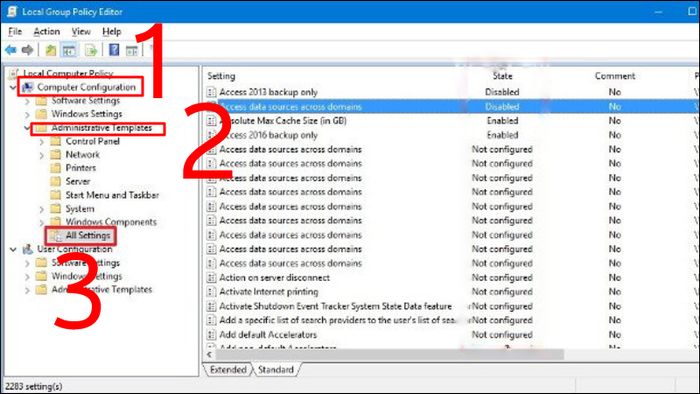Click the Printers folder icon
700x394 pixels.
tap(55, 168)
